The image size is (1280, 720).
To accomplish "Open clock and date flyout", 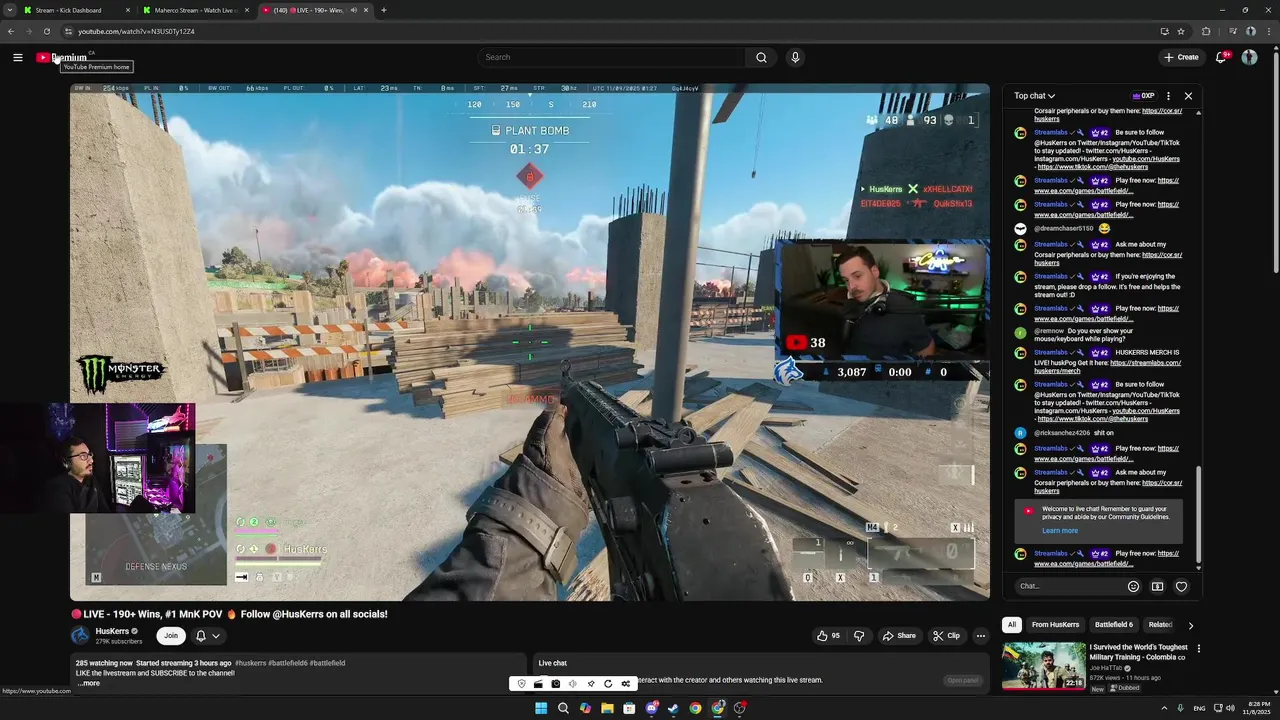I will [1258, 708].
